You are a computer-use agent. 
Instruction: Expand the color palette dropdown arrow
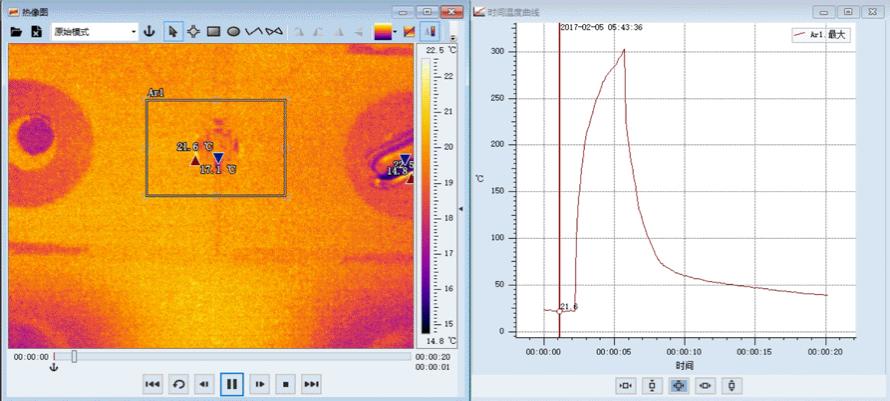(395, 32)
